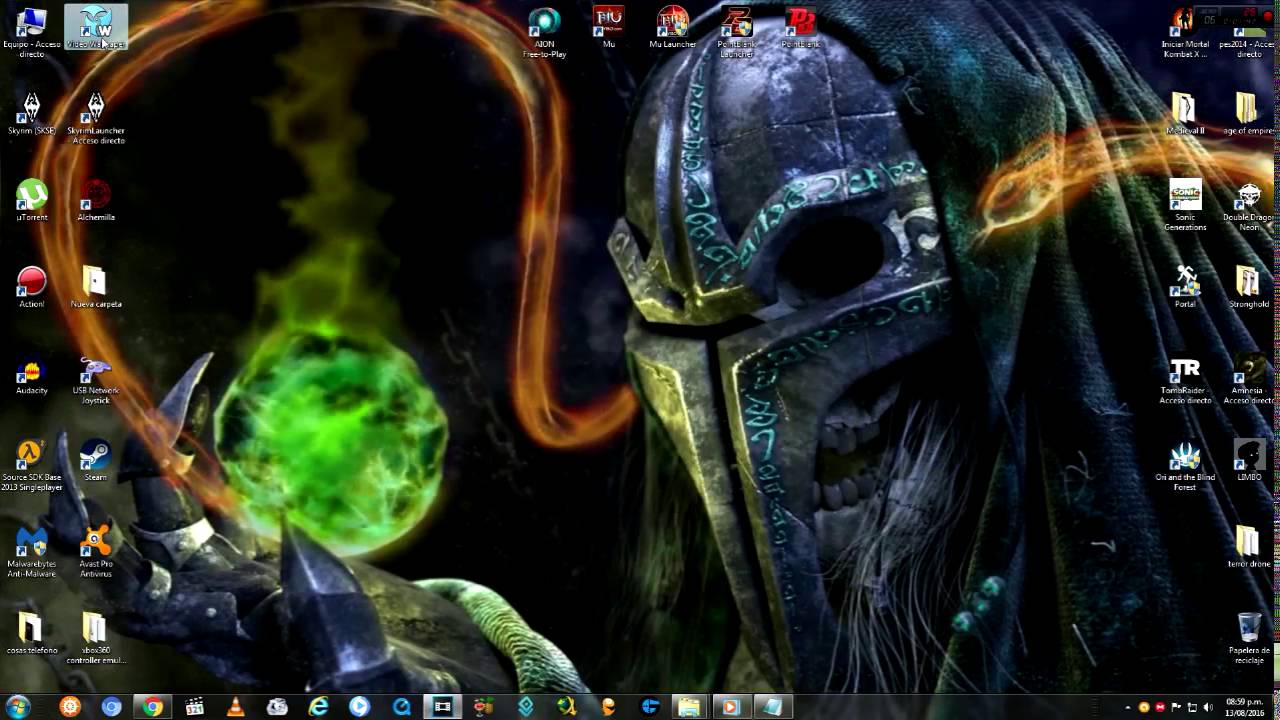Viewport: 1280px width, 720px height.
Task: Launch Skyrim (SKSE) from the desktop
Action: [x=32, y=114]
